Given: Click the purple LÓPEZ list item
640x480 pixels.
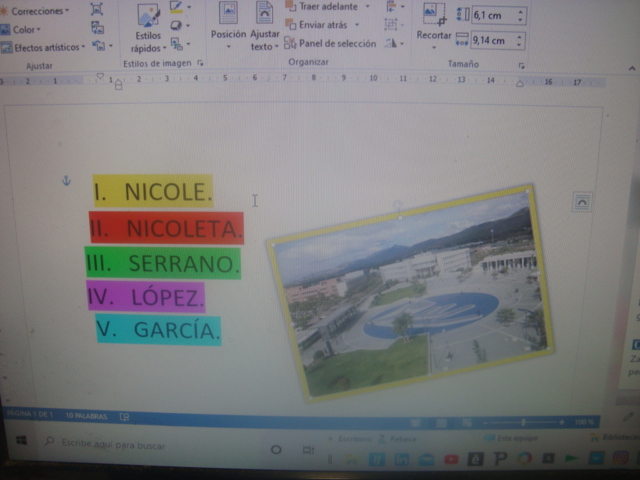Looking at the screenshot, I should [146, 297].
